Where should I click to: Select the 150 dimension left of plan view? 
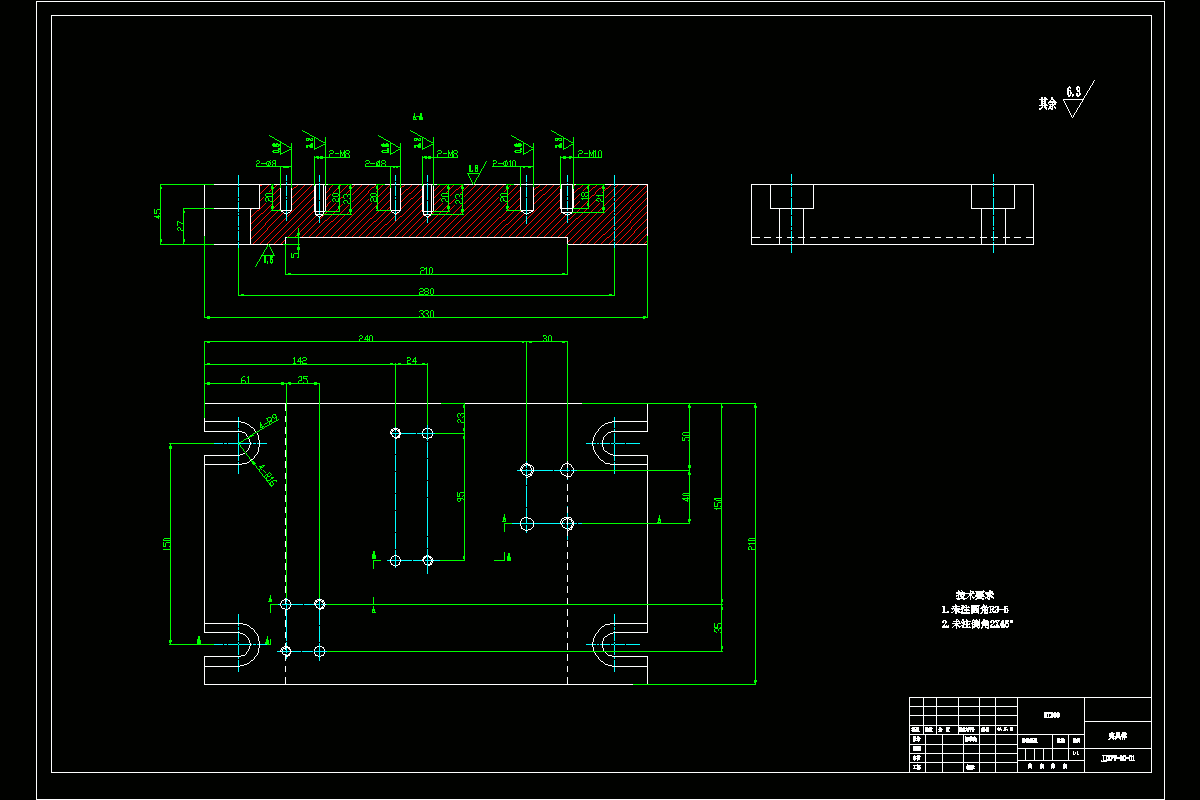(x=167, y=543)
